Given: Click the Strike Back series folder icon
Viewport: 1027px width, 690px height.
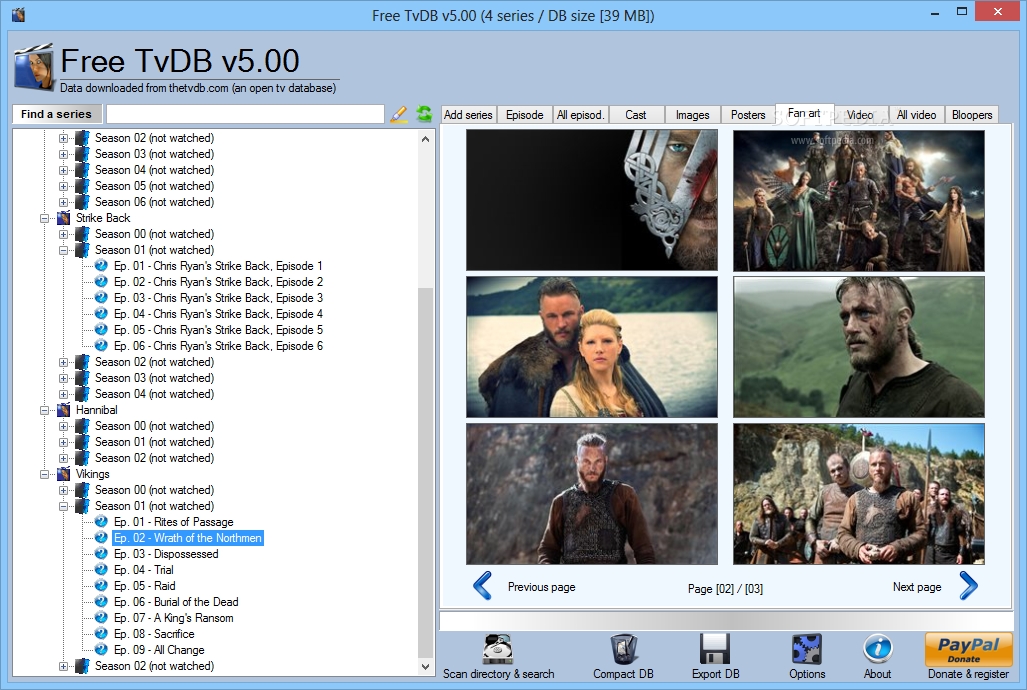Looking at the screenshot, I should (x=64, y=218).
